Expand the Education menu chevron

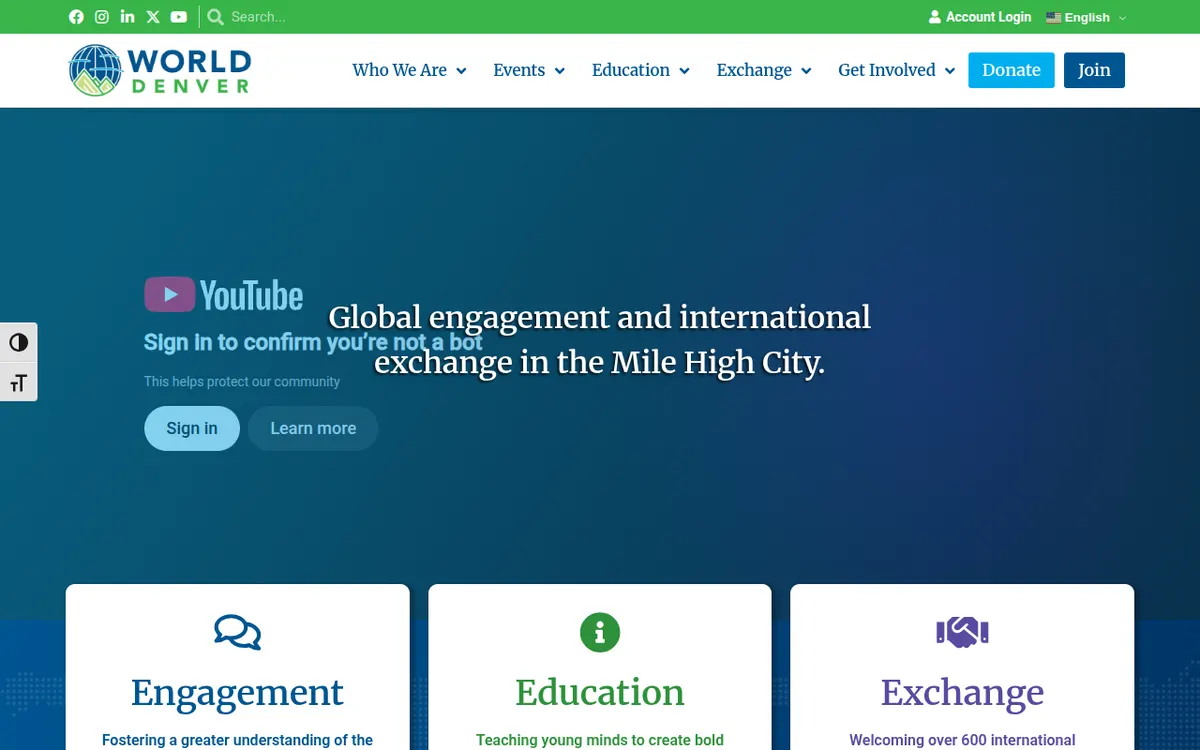pyautogui.click(x=684, y=71)
